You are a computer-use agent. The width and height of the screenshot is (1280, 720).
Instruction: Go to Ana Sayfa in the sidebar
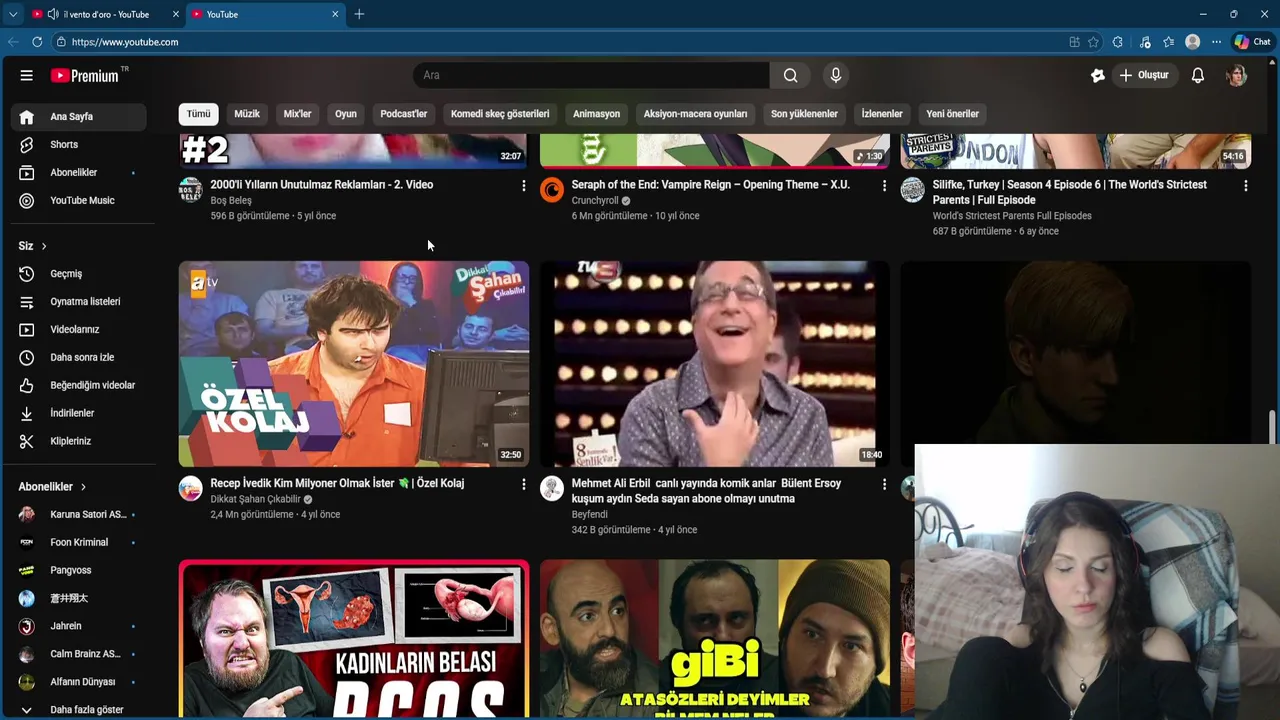(x=79, y=116)
